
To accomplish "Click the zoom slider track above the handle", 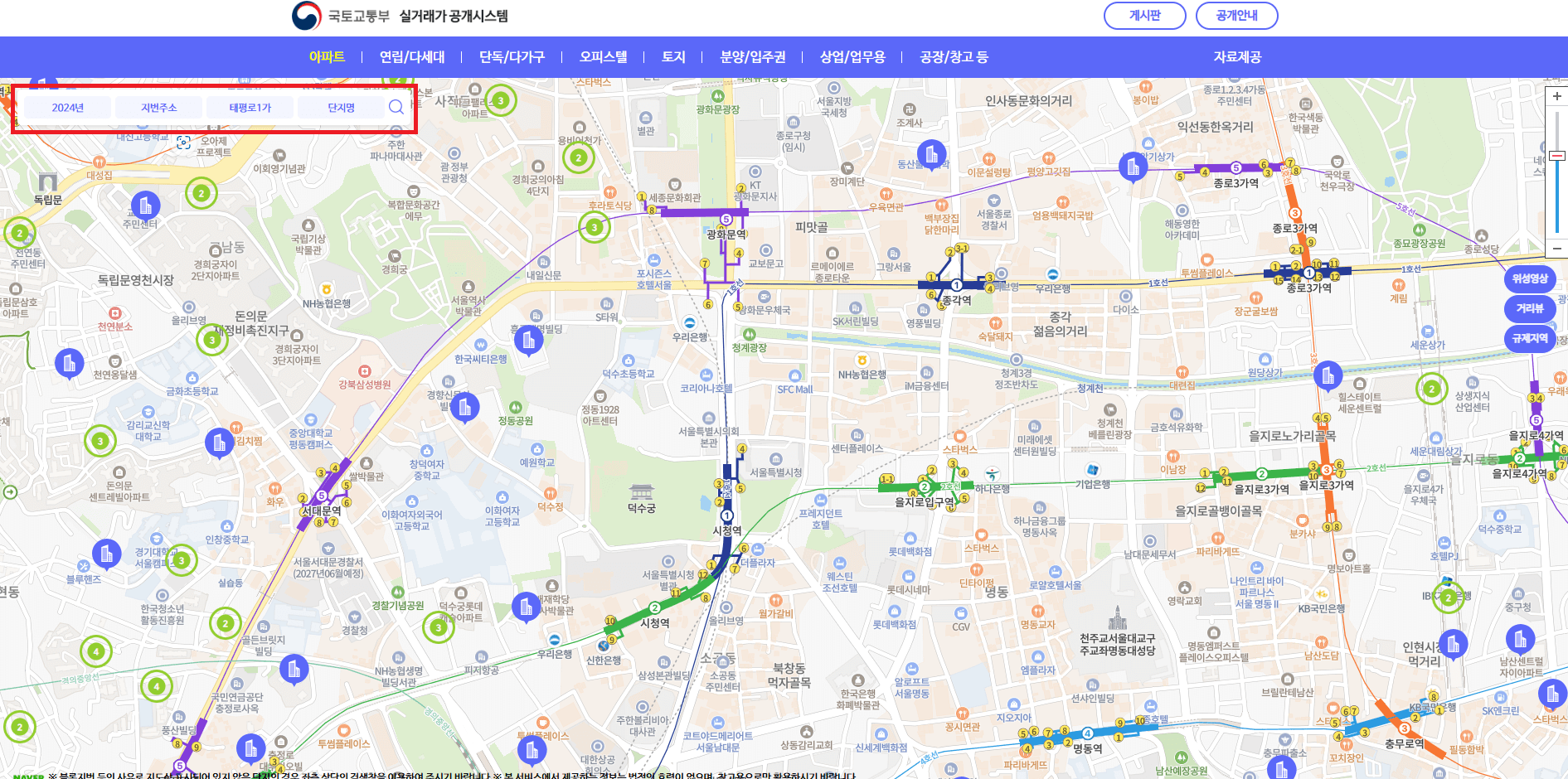I will click(x=1556, y=129).
